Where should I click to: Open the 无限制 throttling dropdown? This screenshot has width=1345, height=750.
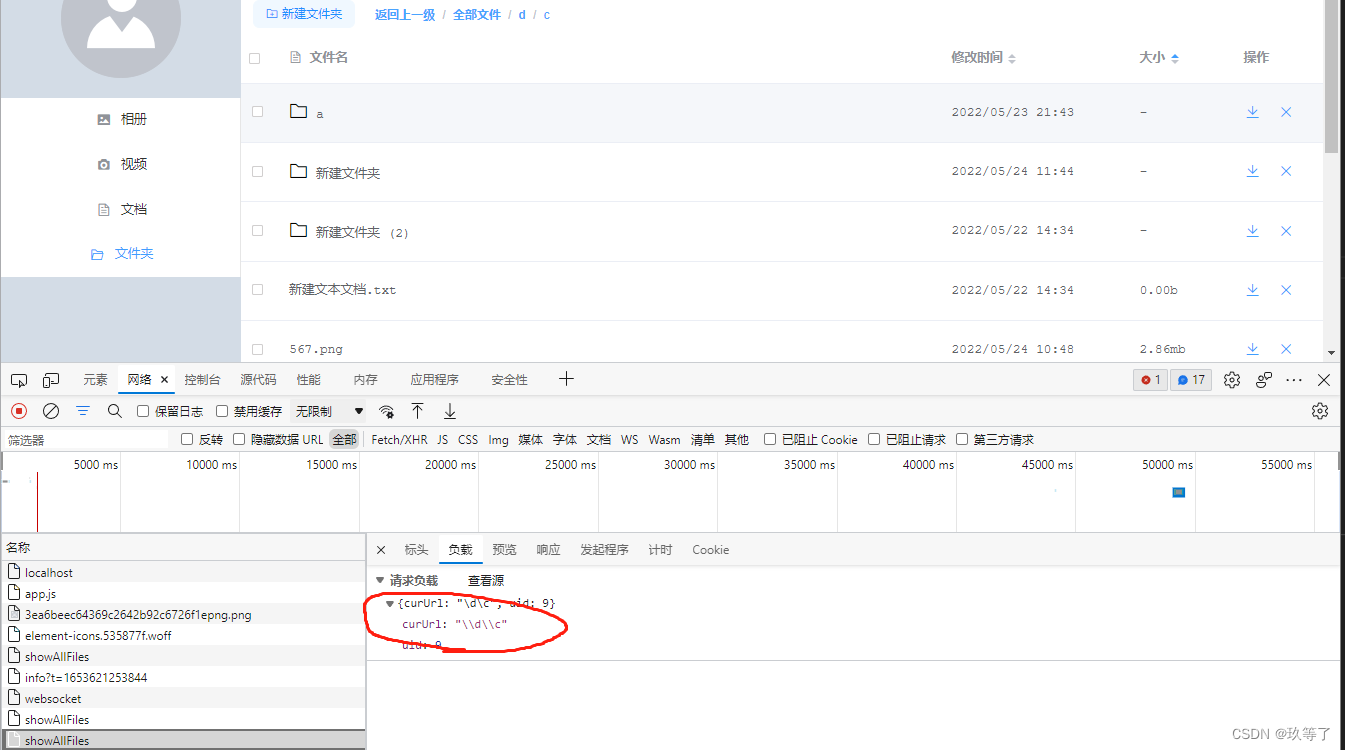click(x=329, y=411)
